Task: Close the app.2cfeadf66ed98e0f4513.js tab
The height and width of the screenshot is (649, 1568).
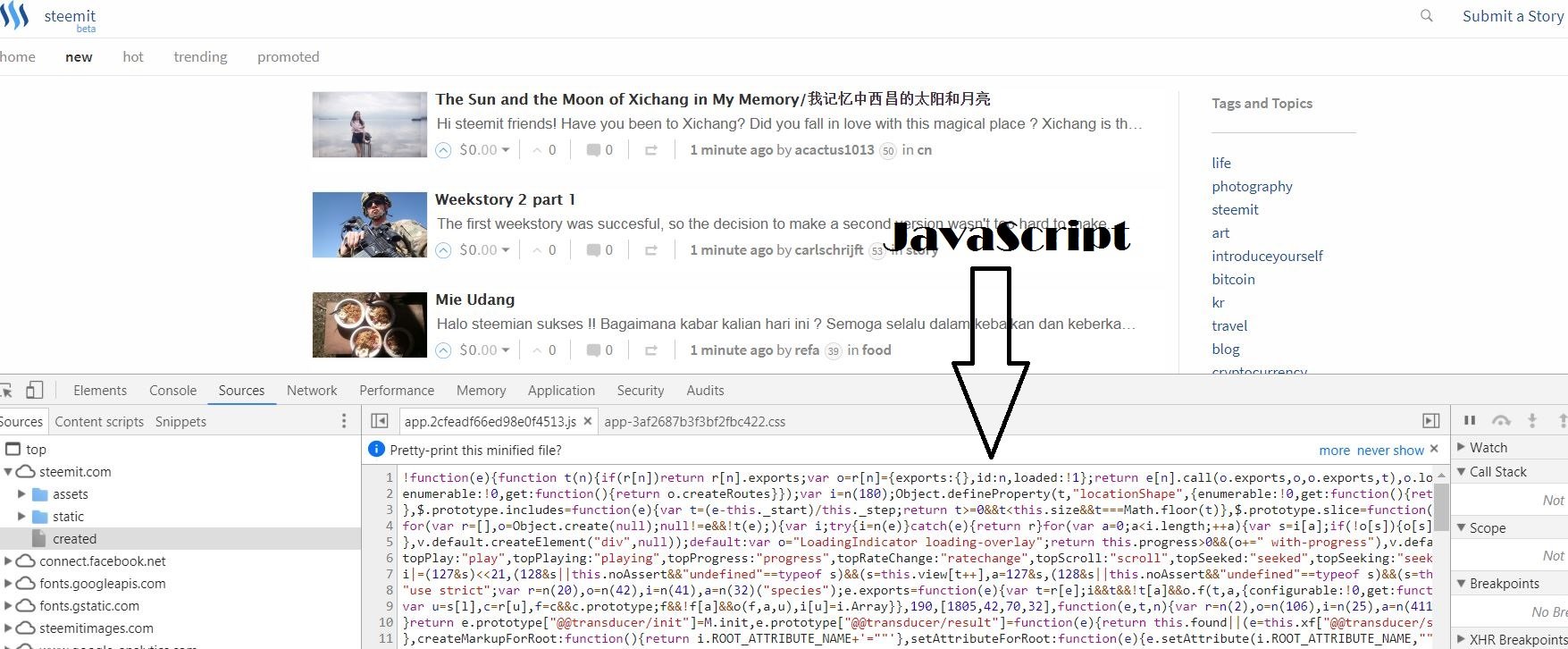Action: 587,421
